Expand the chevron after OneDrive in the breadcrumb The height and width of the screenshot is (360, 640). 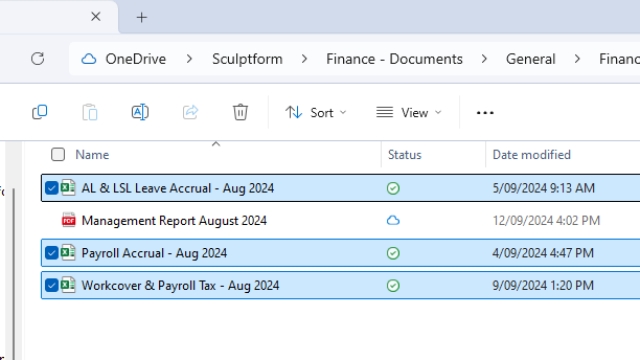click(x=189, y=59)
